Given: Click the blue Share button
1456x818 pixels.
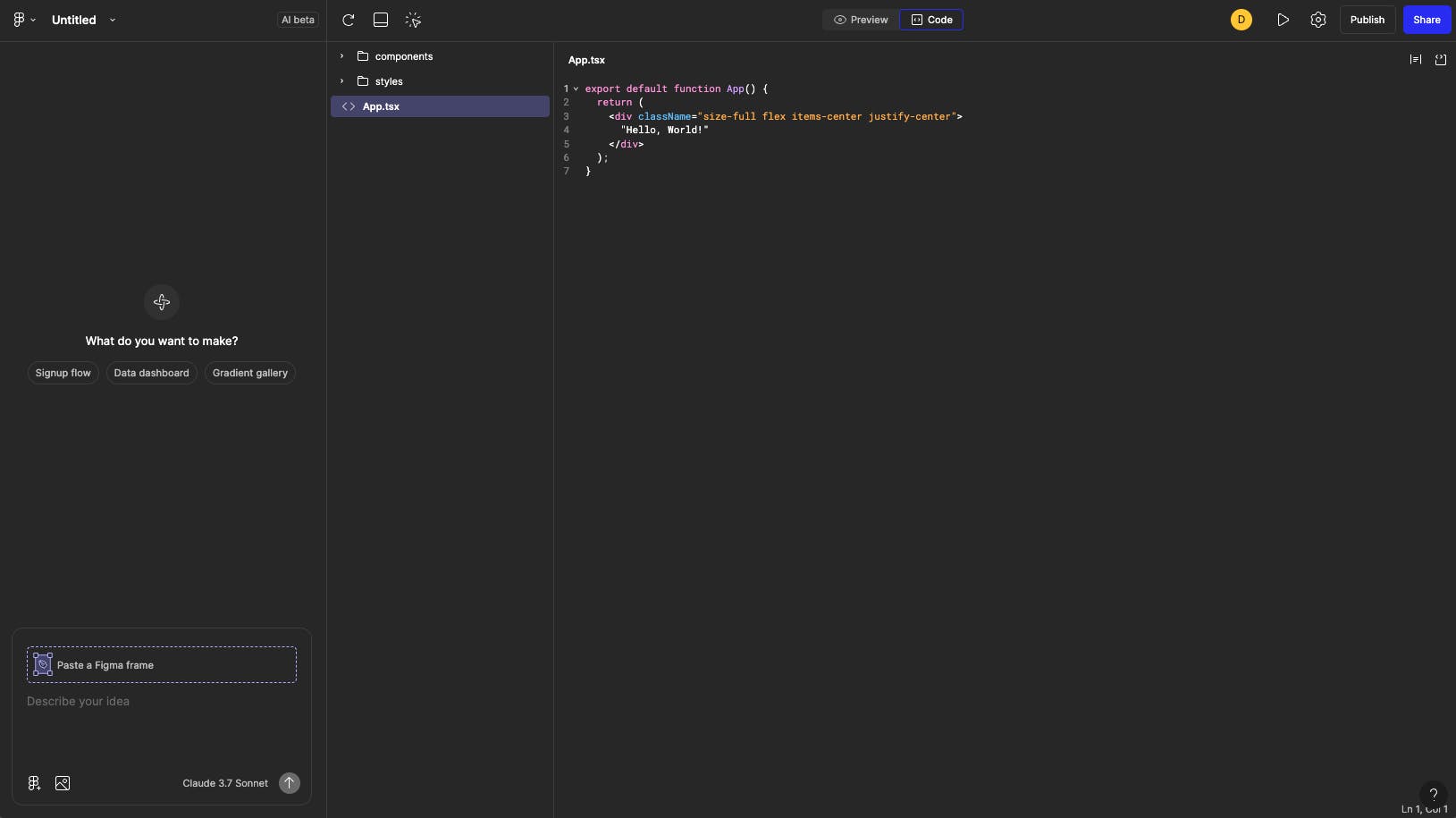Looking at the screenshot, I should coord(1427,20).
